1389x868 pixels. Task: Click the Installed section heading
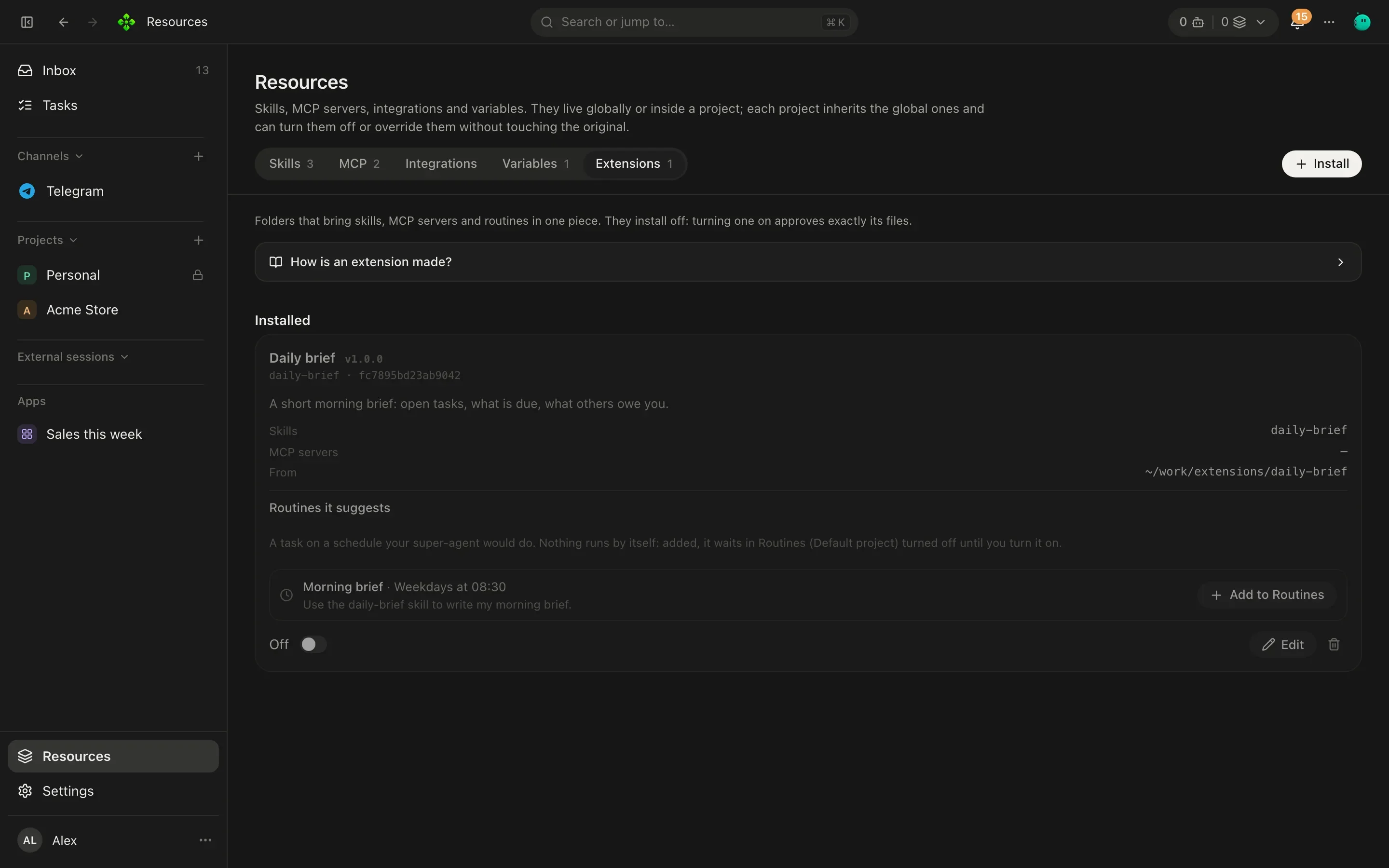(x=283, y=320)
